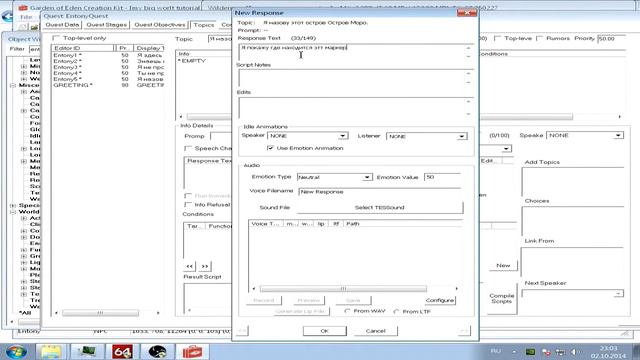Cancel the New Response dialog

376,331
